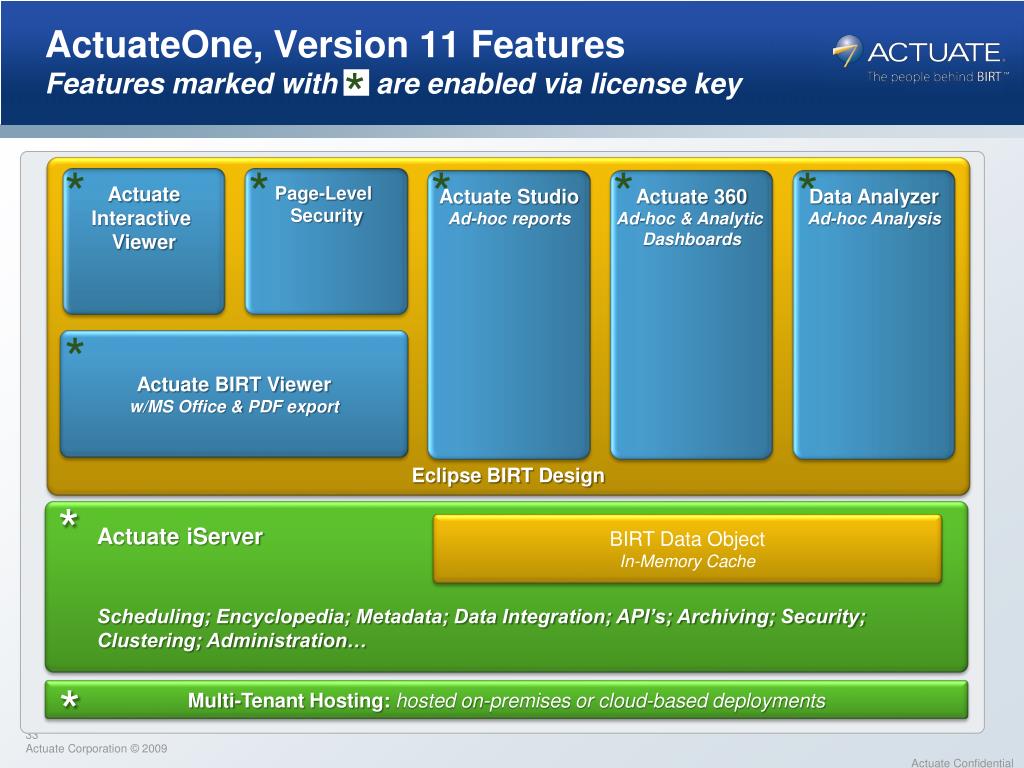Click the Data Analyzer Ad-hoc Analysis box
The height and width of the screenshot is (768, 1024).
[x=874, y=315]
